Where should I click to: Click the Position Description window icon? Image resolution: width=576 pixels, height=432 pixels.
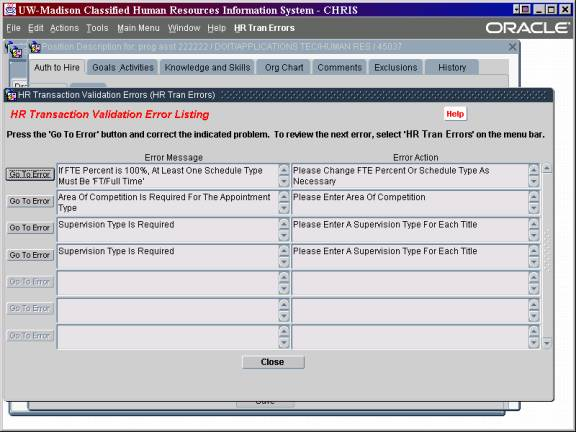(35, 47)
